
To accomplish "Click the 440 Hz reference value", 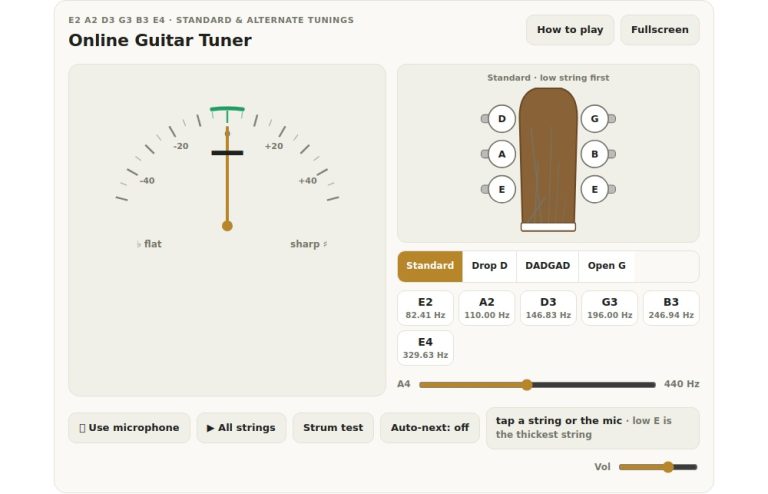I will click(681, 384).
